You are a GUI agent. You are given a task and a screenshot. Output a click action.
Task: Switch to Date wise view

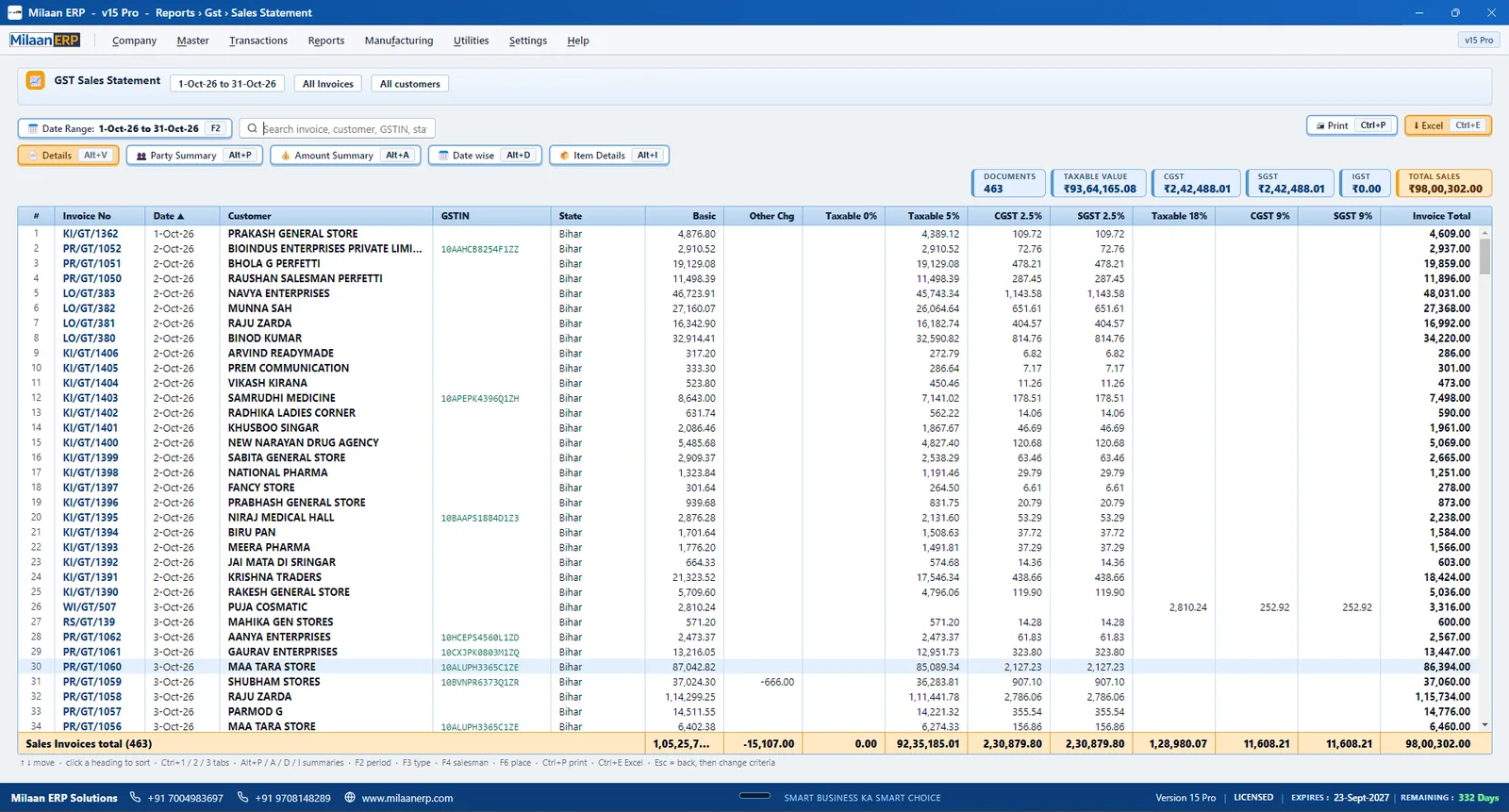point(485,156)
